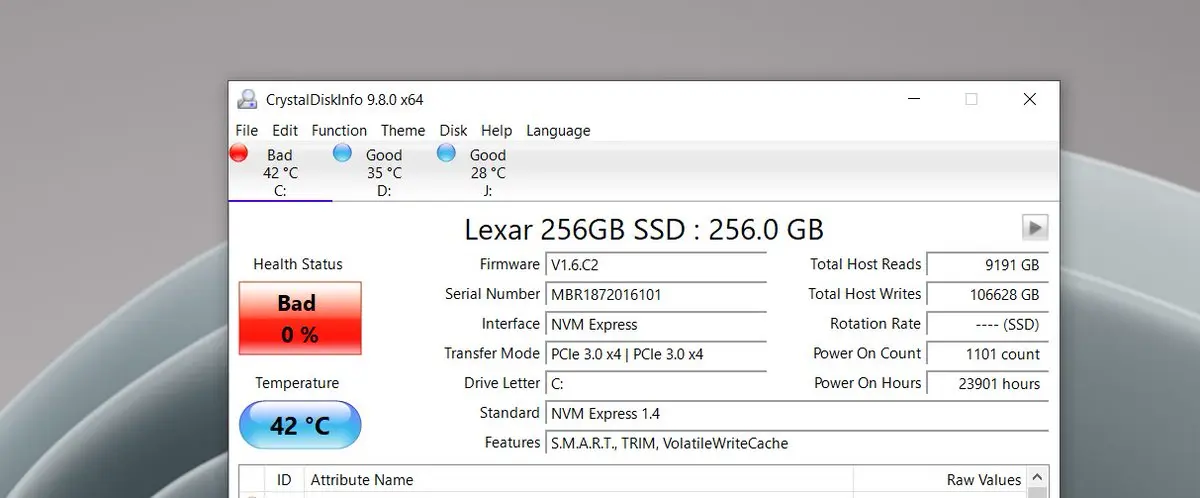Switch to the D: drive tab
Viewport: 1200px width, 498px height.
[384, 172]
